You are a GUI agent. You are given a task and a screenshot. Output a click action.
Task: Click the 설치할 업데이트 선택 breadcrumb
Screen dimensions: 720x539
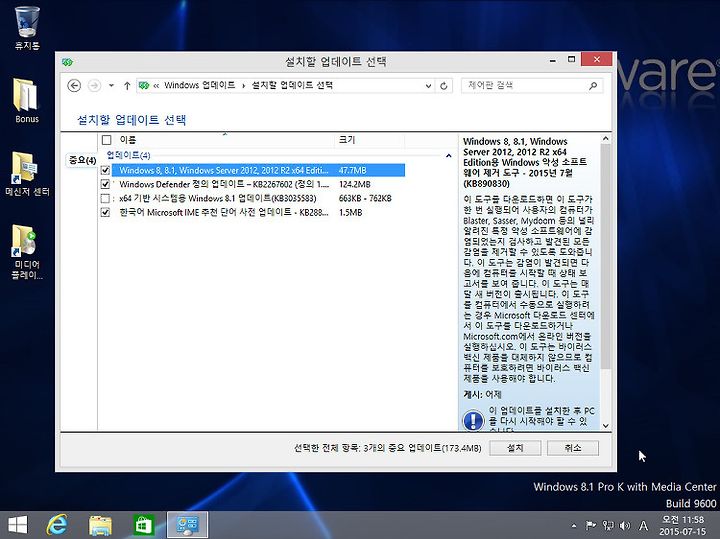[292, 85]
